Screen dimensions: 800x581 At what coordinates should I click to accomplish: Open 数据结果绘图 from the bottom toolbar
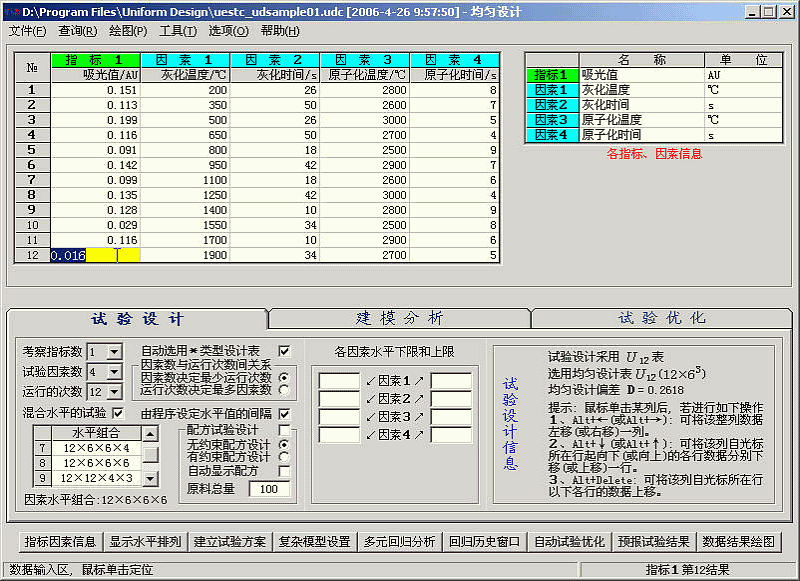click(738, 542)
